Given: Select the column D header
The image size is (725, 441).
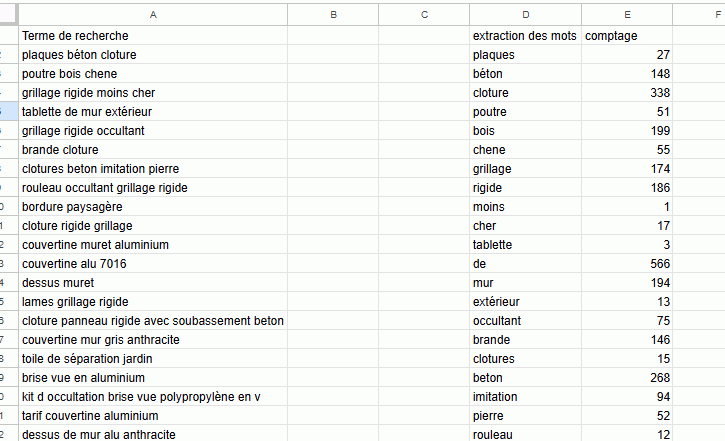Looking at the screenshot, I should (525, 14).
